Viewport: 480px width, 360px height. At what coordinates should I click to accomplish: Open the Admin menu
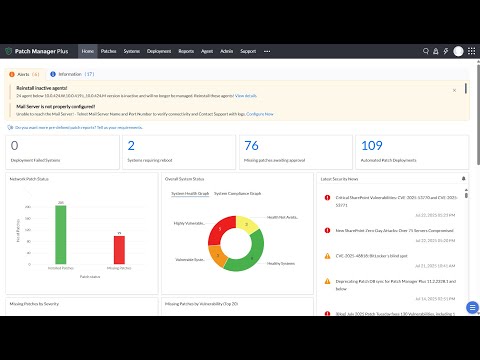(x=227, y=51)
